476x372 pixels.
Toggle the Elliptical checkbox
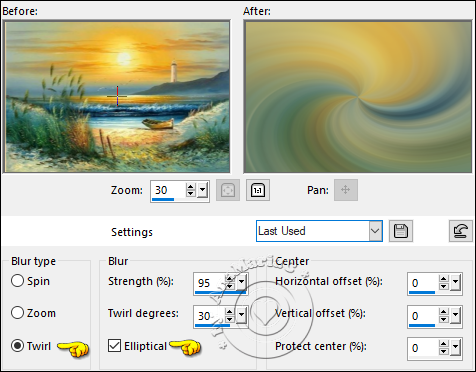click(x=114, y=346)
